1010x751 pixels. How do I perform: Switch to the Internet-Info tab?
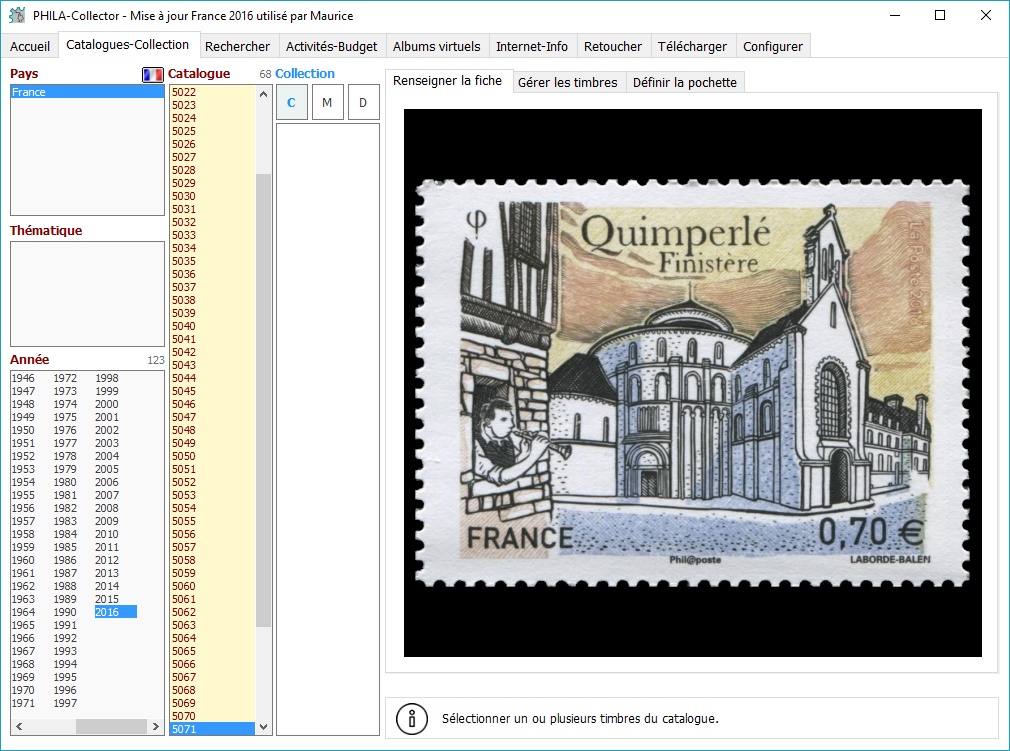pyautogui.click(x=532, y=46)
